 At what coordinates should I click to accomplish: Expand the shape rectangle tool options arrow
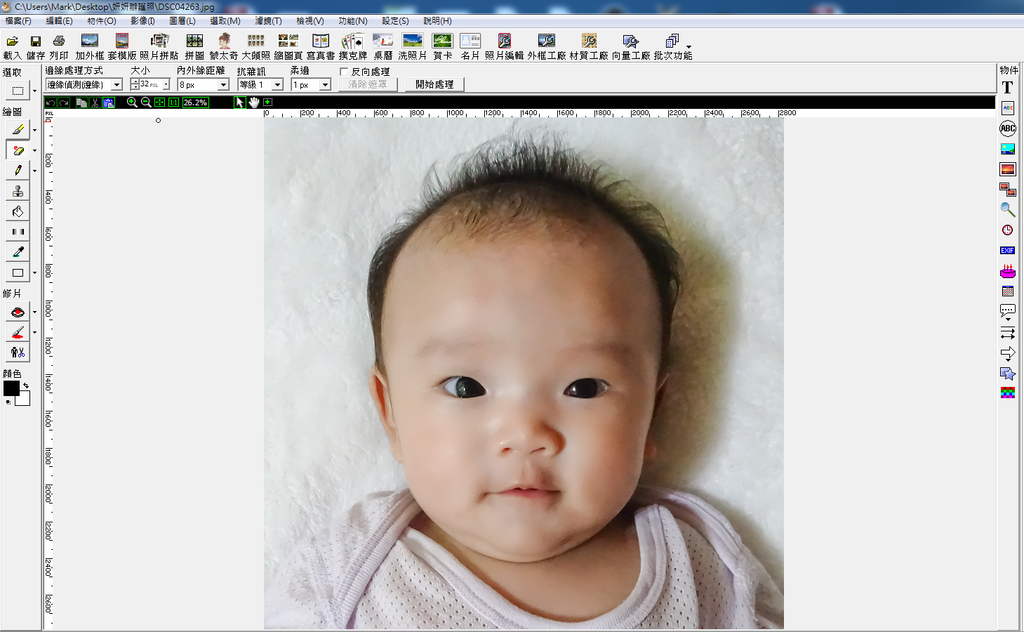click(x=35, y=273)
